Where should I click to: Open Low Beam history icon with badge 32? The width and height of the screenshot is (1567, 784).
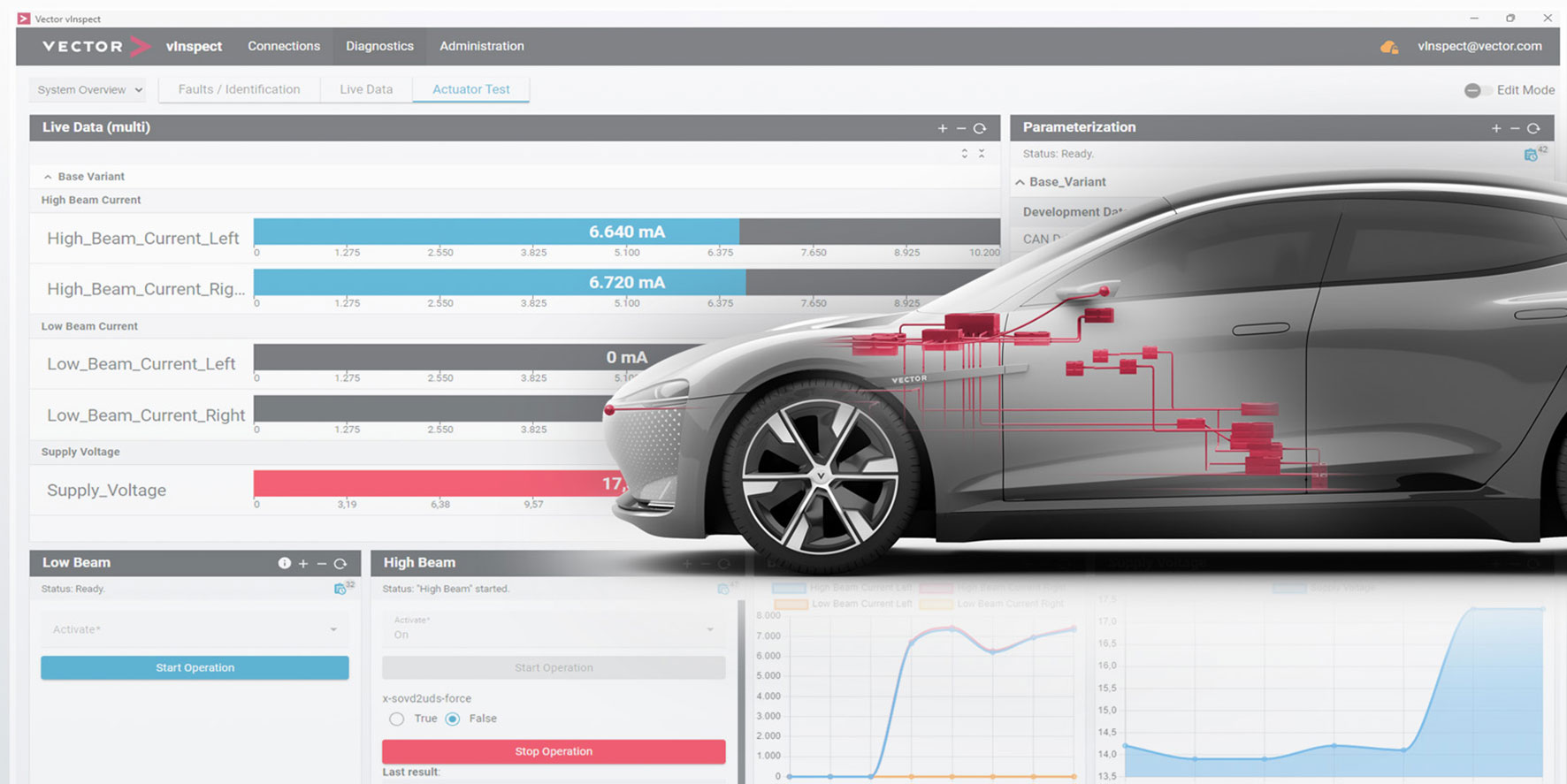point(340,589)
